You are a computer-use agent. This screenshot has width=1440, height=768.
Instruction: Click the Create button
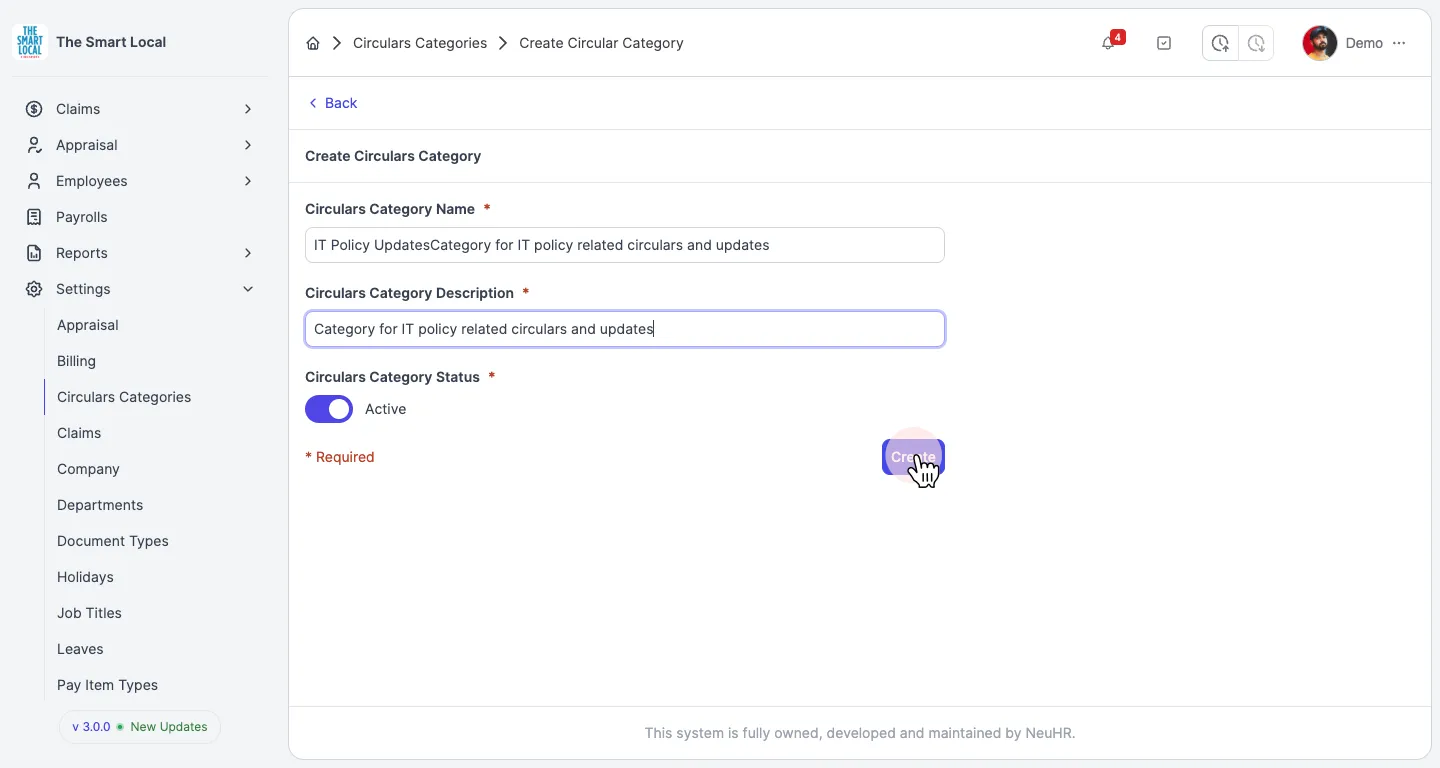(x=913, y=457)
